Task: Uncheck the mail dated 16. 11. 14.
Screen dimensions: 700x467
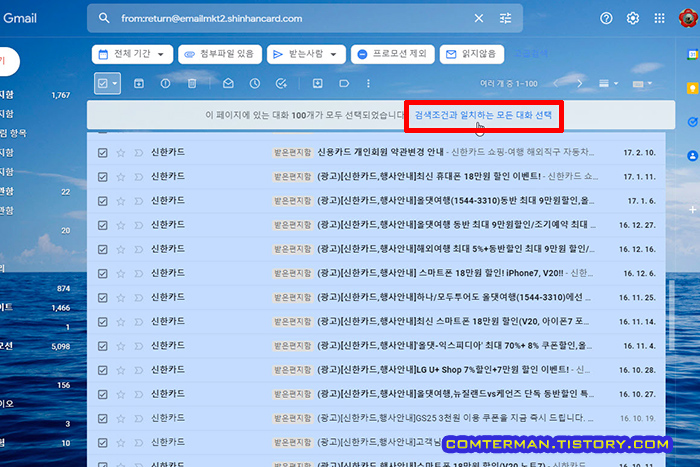Action: coord(103,321)
